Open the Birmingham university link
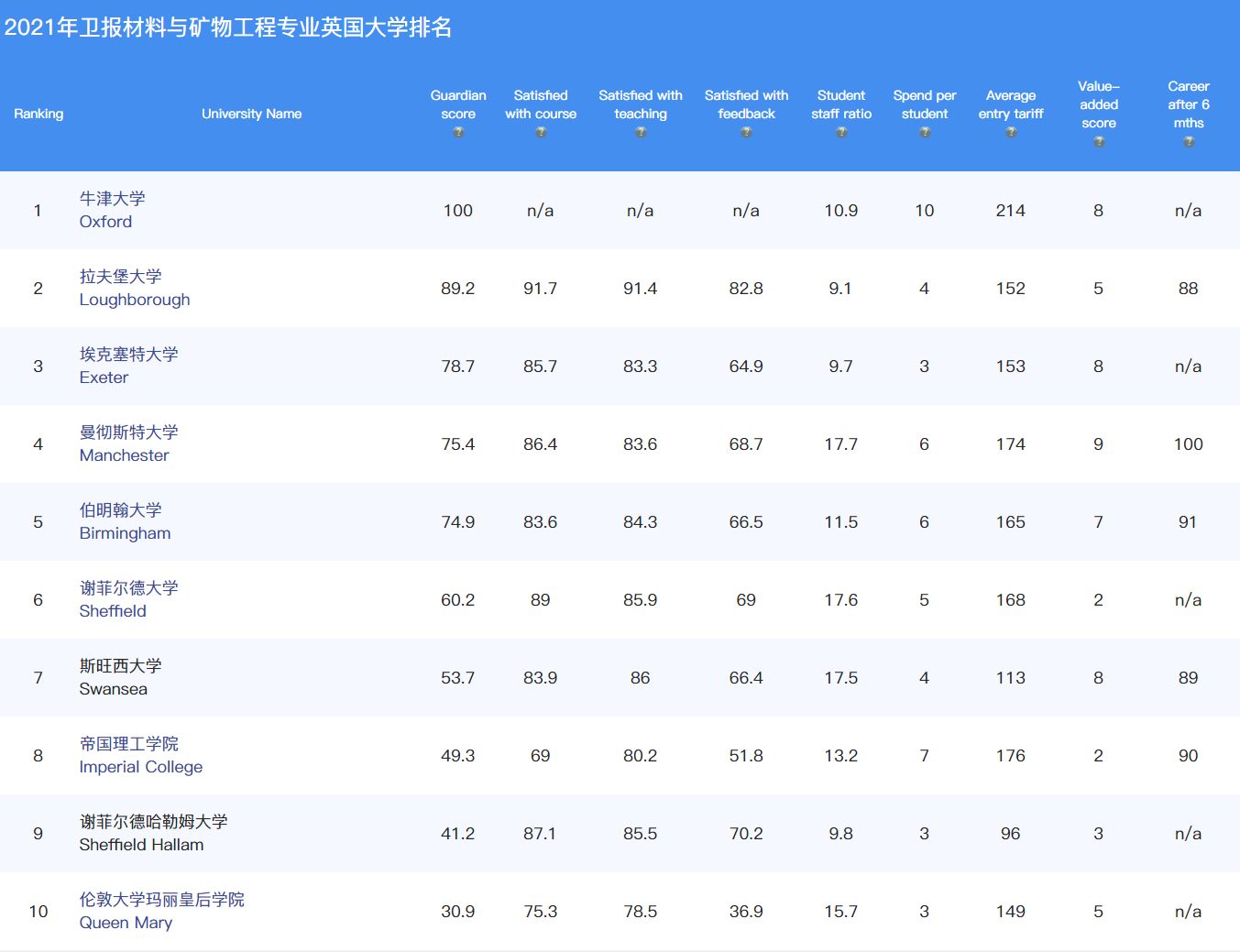 [x=125, y=521]
